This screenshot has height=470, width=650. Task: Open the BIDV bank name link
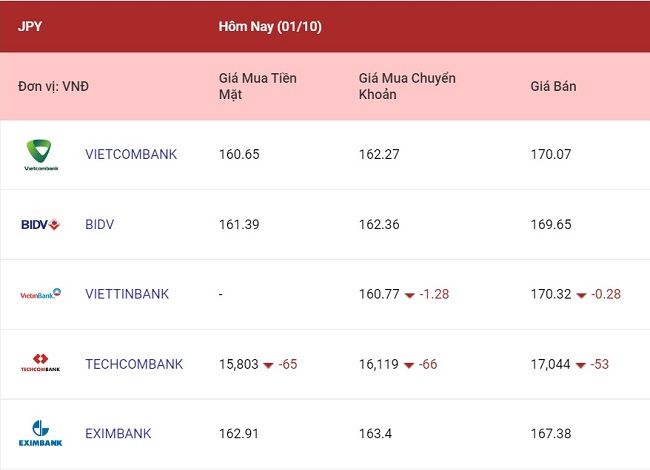(99, 224)
